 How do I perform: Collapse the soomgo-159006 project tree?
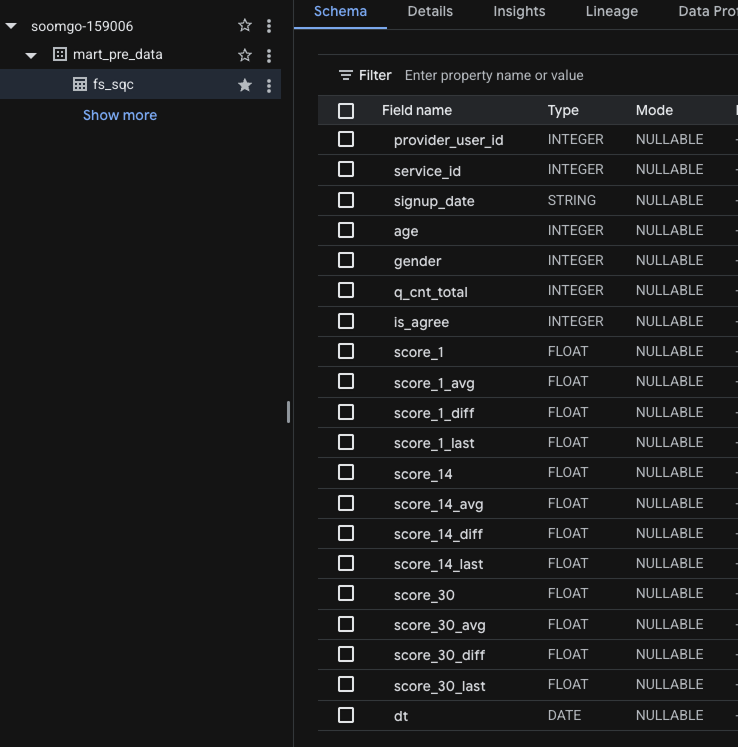pos(12,26)
